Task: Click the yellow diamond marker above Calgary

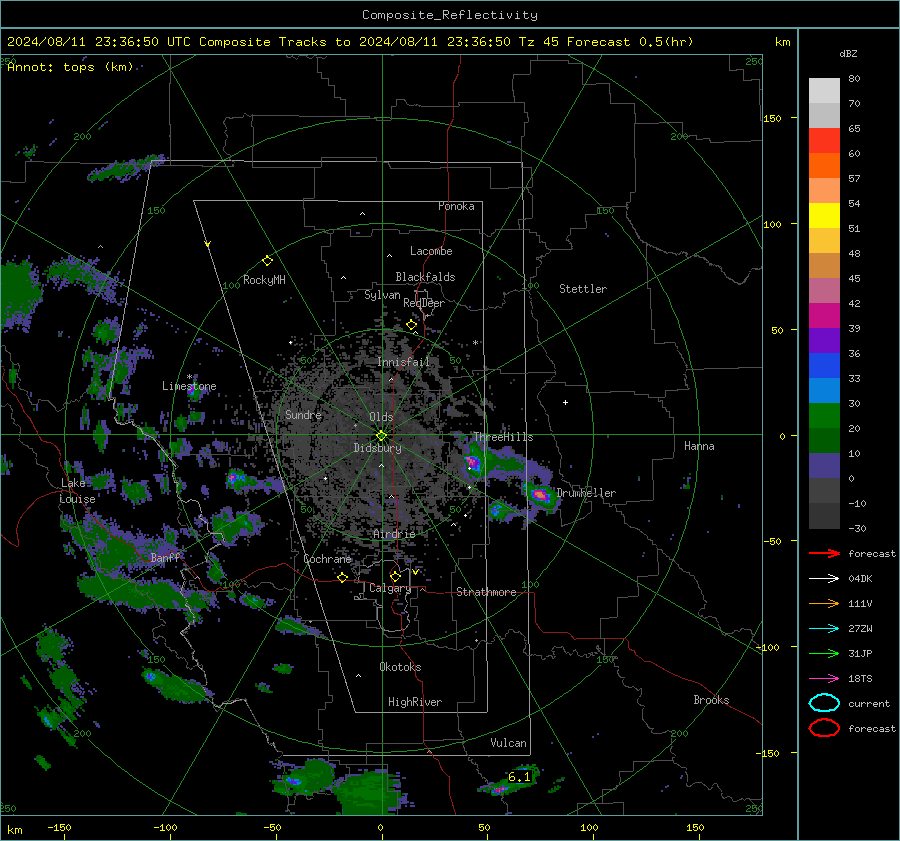Action: point(395,576)
